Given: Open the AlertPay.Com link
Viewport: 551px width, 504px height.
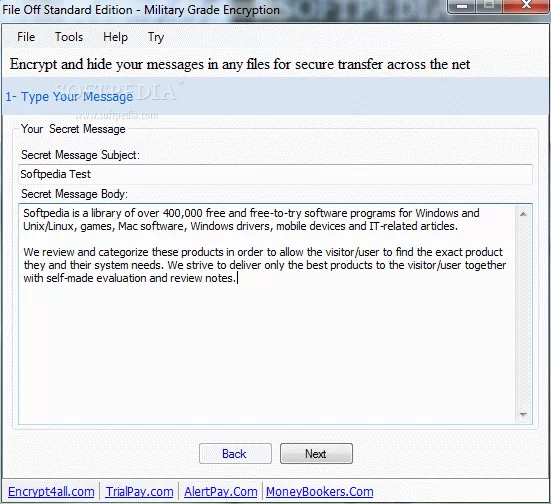Looking at the screenshot, I should 221,492.
